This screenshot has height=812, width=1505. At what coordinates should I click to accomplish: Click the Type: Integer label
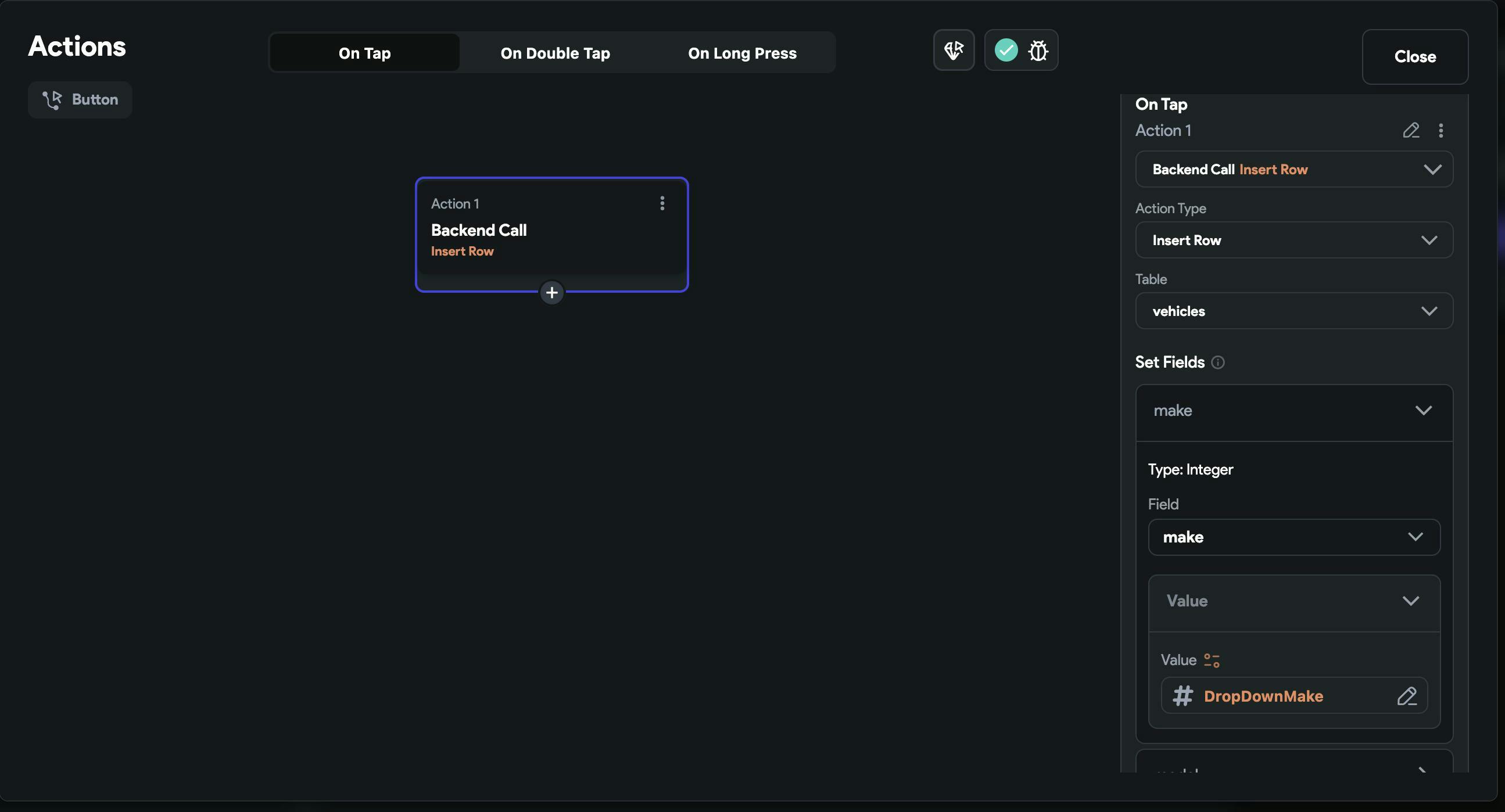[1190, 470]
